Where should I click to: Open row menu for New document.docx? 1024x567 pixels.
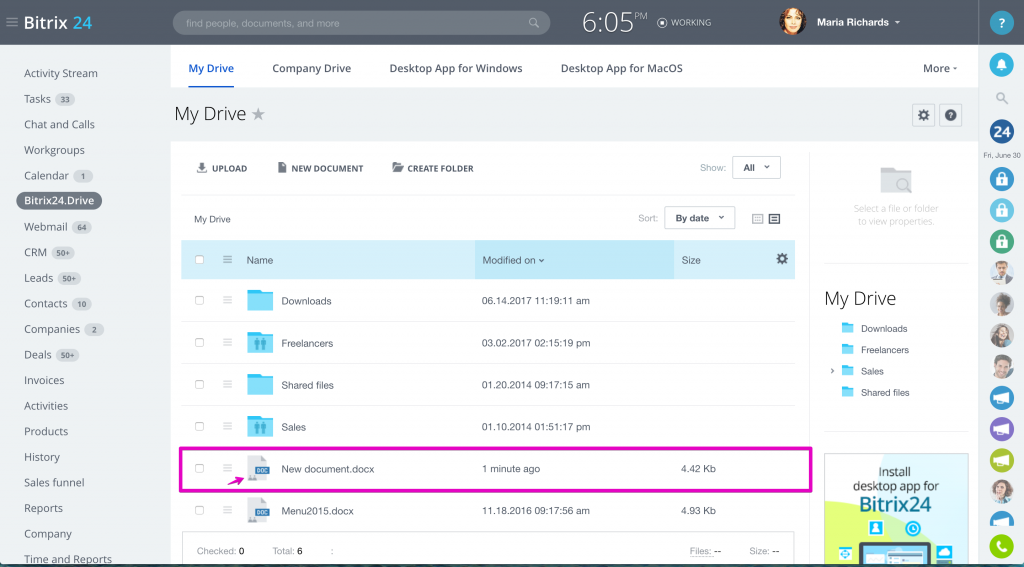pos(227,468)
